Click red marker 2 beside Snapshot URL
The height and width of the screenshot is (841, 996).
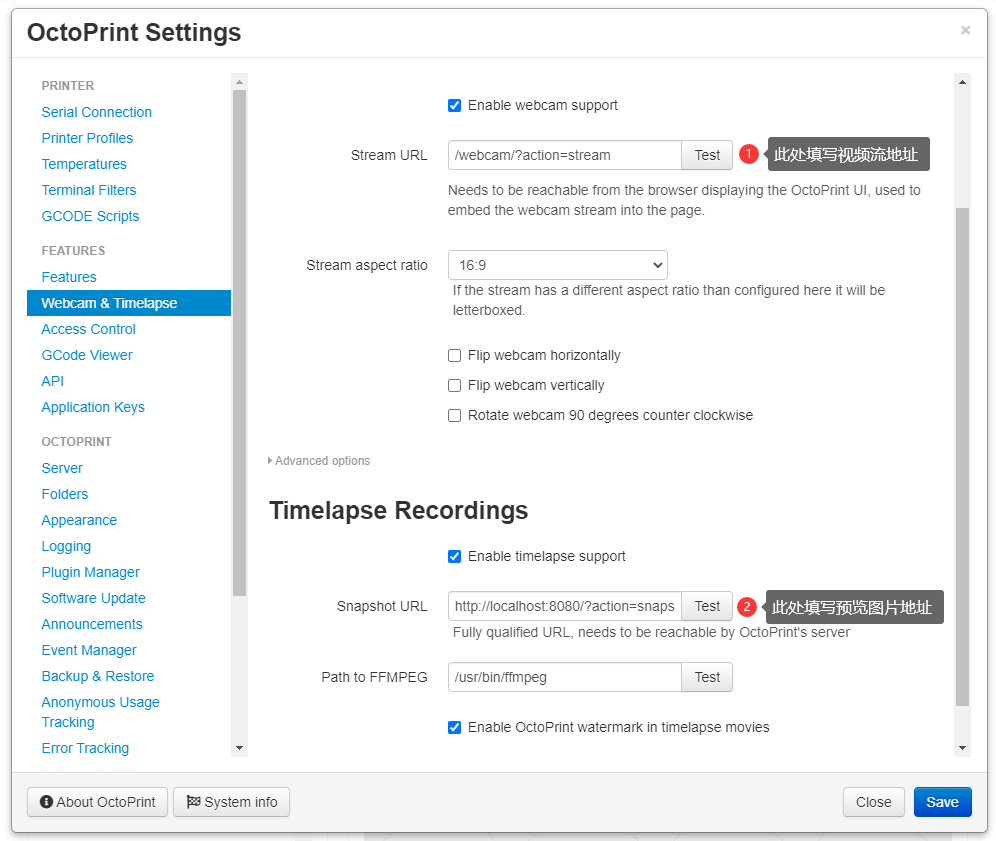pyautogui.click(x=746, y=606)
